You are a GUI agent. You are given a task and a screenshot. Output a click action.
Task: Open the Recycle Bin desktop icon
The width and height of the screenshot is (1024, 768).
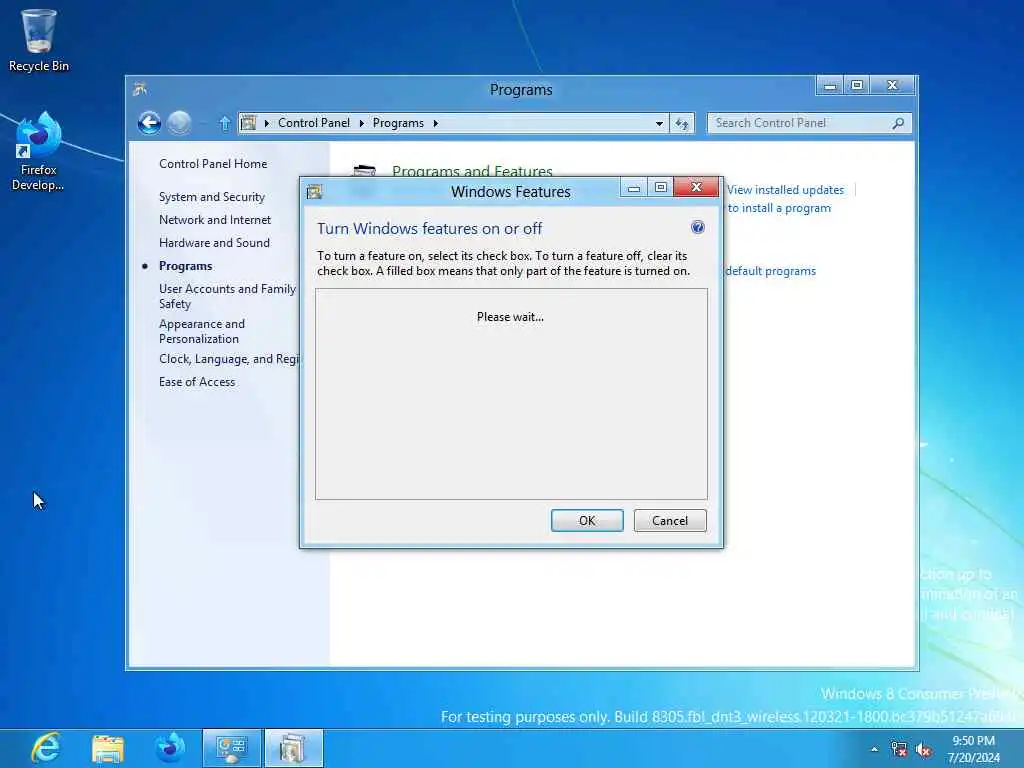[x=39, y=40]
